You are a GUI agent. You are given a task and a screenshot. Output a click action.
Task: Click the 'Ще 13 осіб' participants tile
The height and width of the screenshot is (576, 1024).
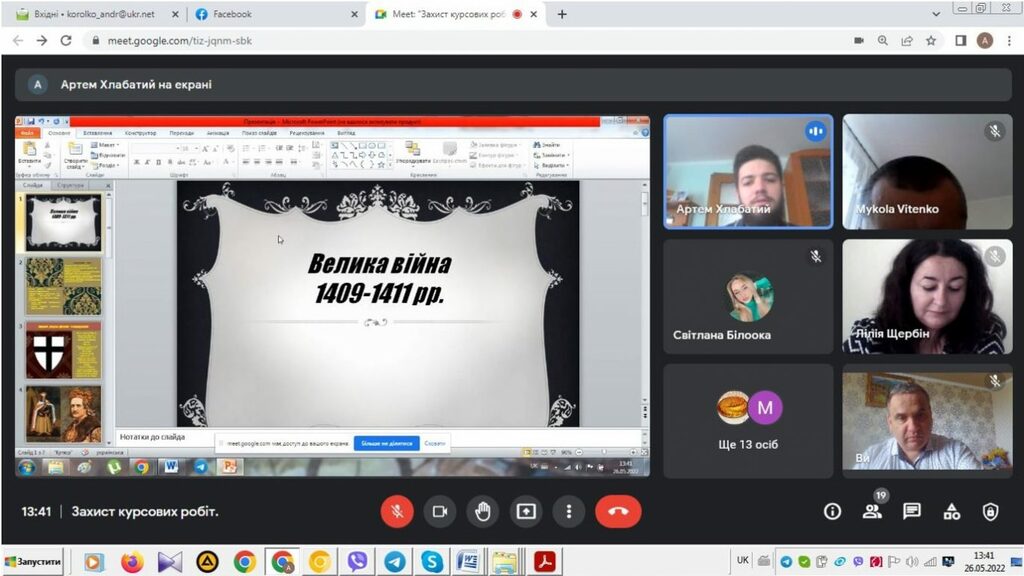748,420
